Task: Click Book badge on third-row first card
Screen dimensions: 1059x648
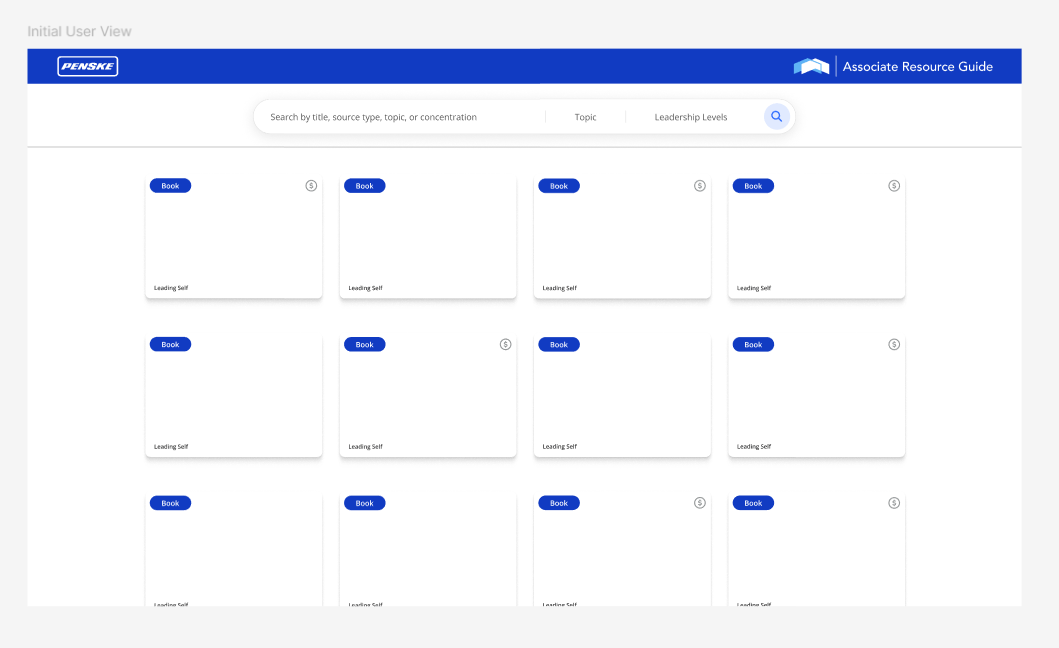Action: [x=170, y=503]
